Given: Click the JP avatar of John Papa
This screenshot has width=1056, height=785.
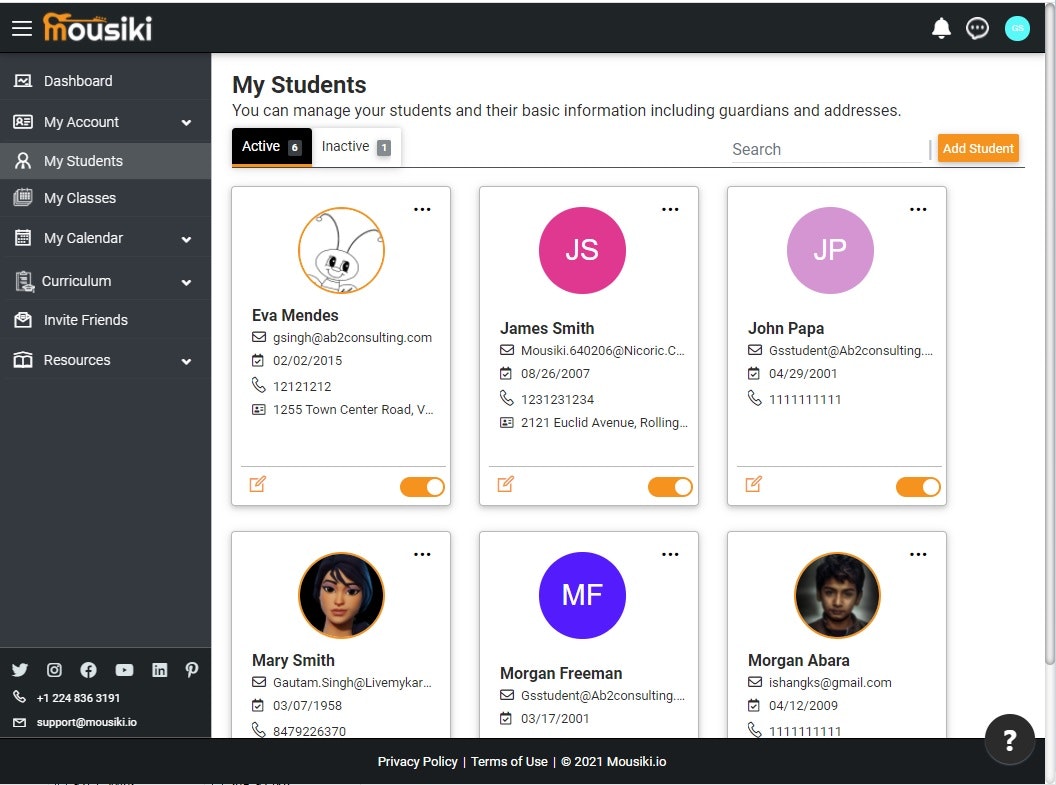Looking at the screenshot, I should [x=830, y=250].
